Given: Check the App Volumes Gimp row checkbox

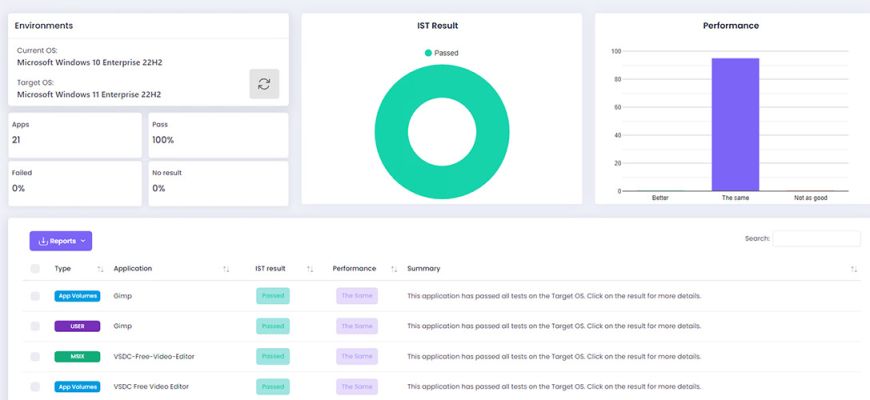Looking at the screenshot, I should (x=35, y=296).
